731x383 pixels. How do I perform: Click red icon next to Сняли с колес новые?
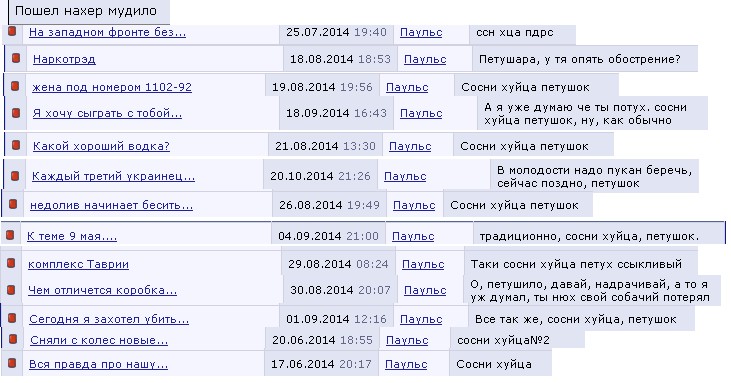point(13,339)
